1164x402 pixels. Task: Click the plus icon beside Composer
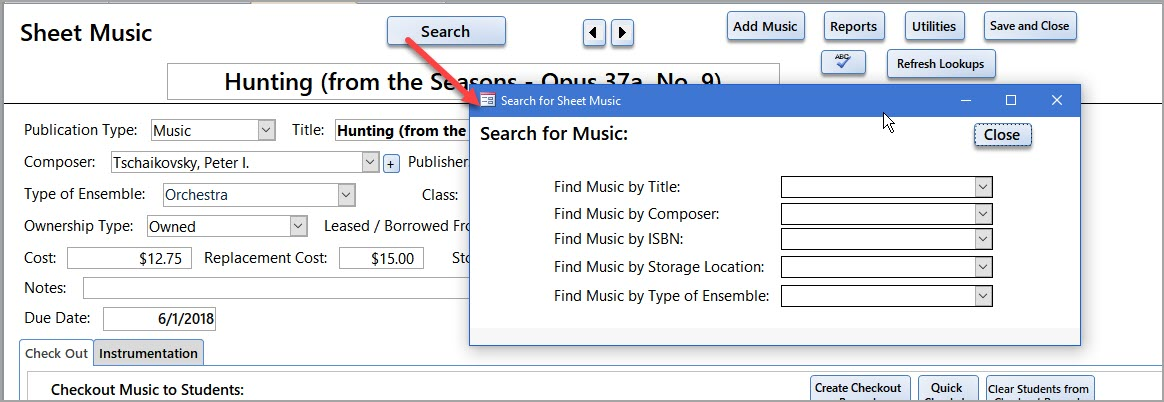tap(391, 163)
